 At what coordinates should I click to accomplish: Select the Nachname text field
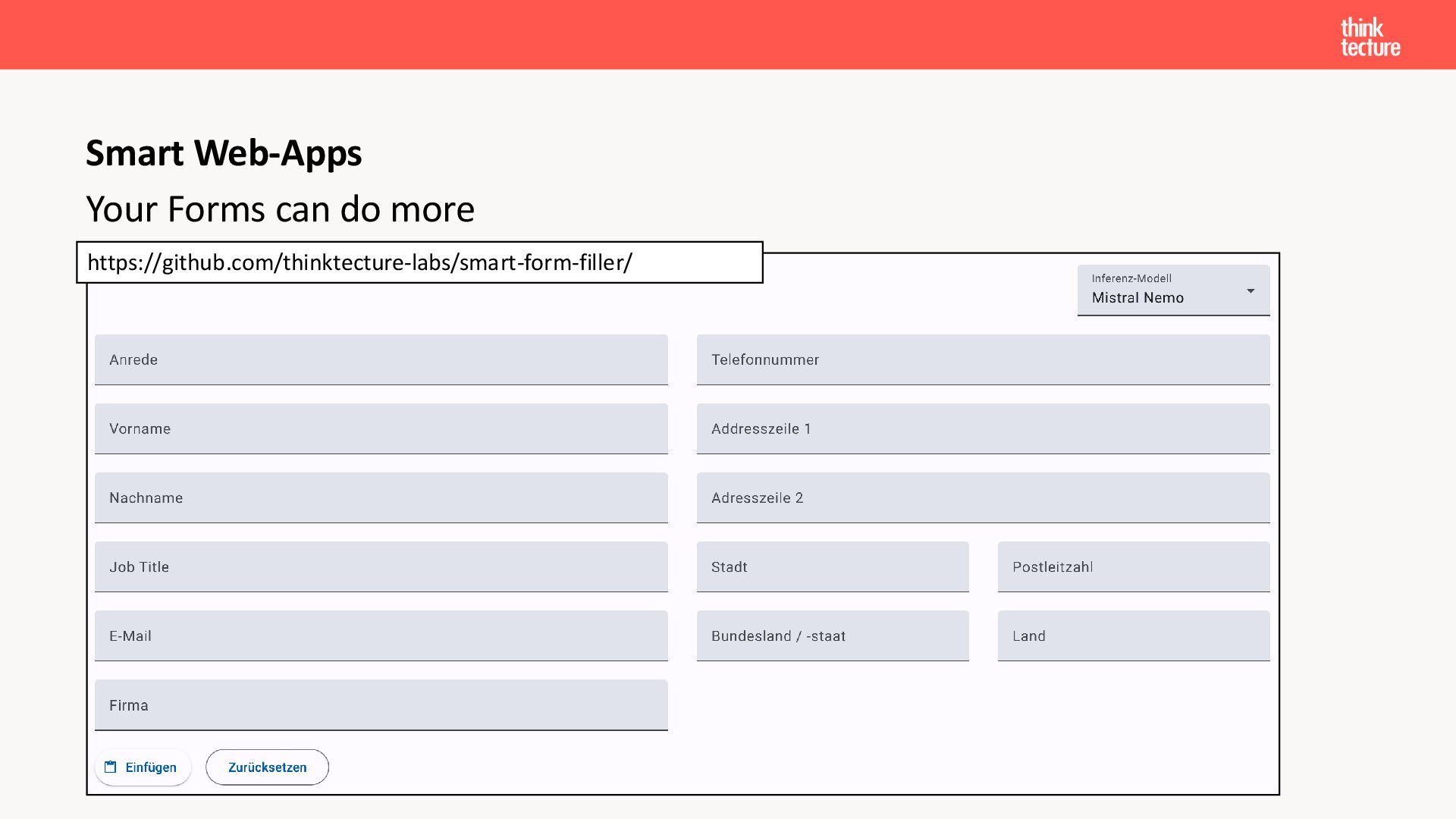(x=381, y=497)
